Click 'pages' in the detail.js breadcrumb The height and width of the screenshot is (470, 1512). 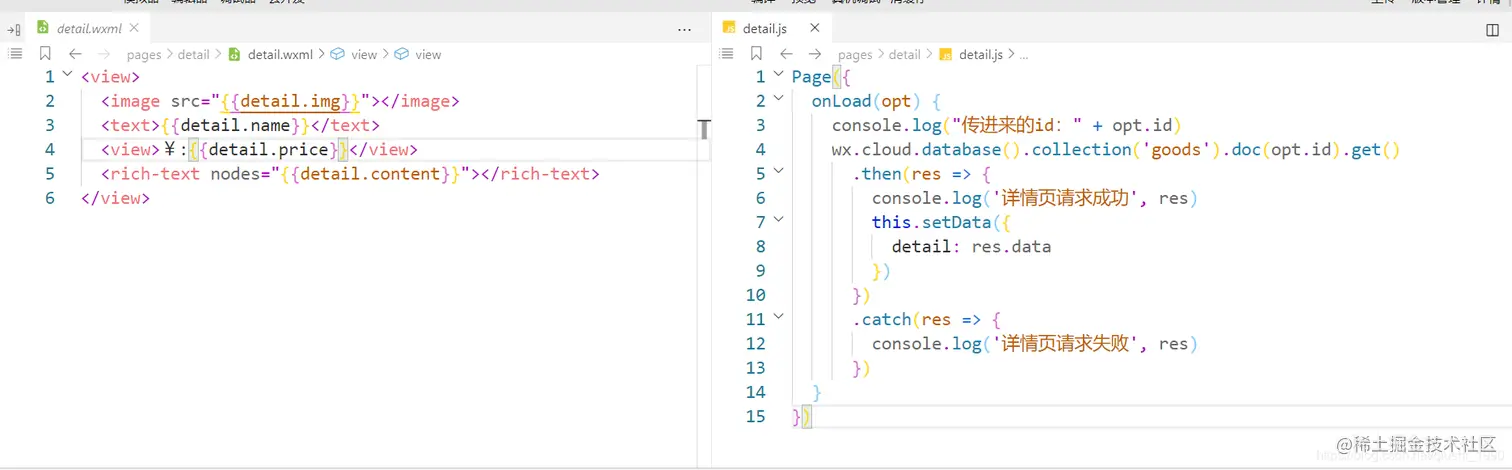855,54
